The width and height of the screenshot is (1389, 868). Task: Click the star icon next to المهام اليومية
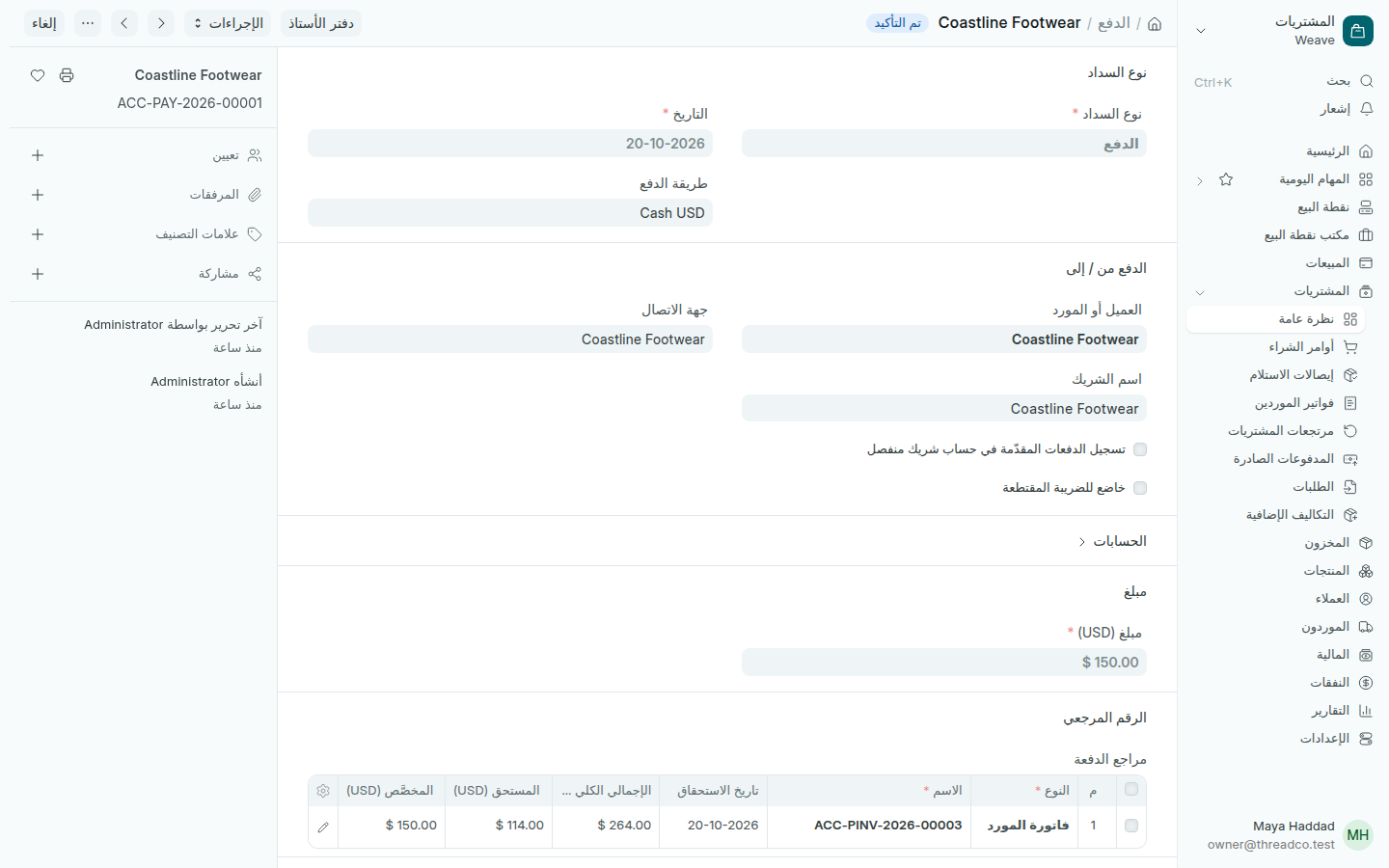pyautogui.click(x=1226, y=179)
